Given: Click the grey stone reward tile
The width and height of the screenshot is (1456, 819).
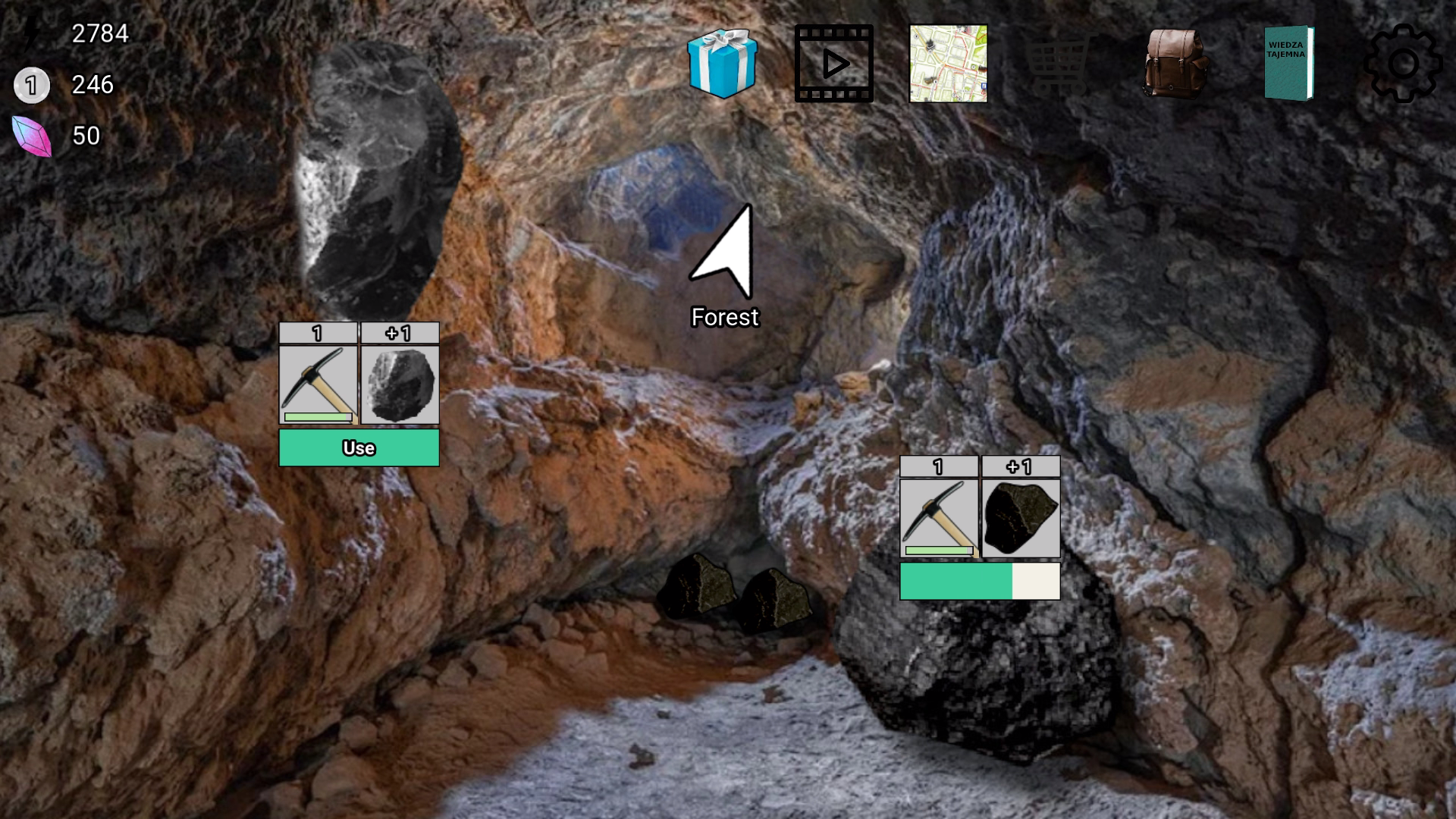Looking at the screenshot, I should click(x=400, y=384).
